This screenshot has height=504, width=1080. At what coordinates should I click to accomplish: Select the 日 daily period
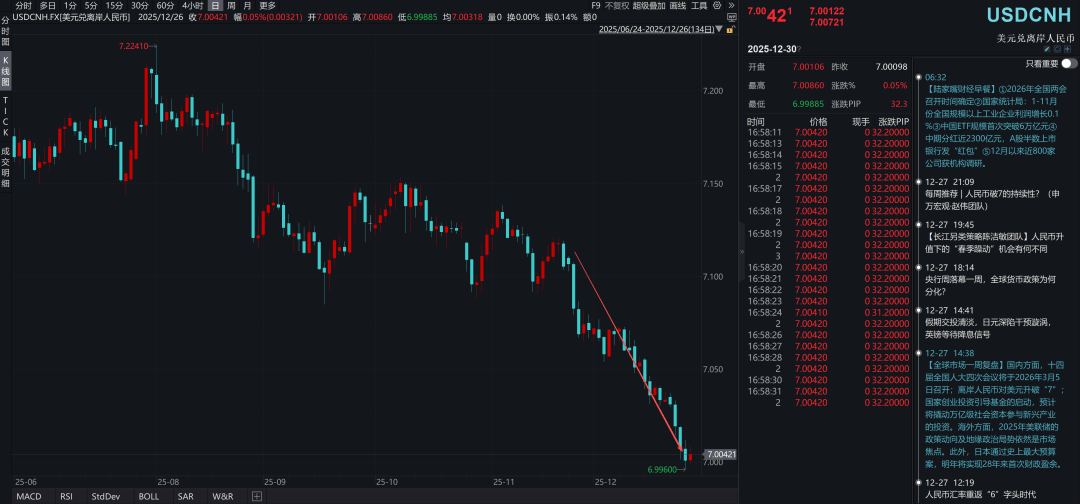(215, 6)
